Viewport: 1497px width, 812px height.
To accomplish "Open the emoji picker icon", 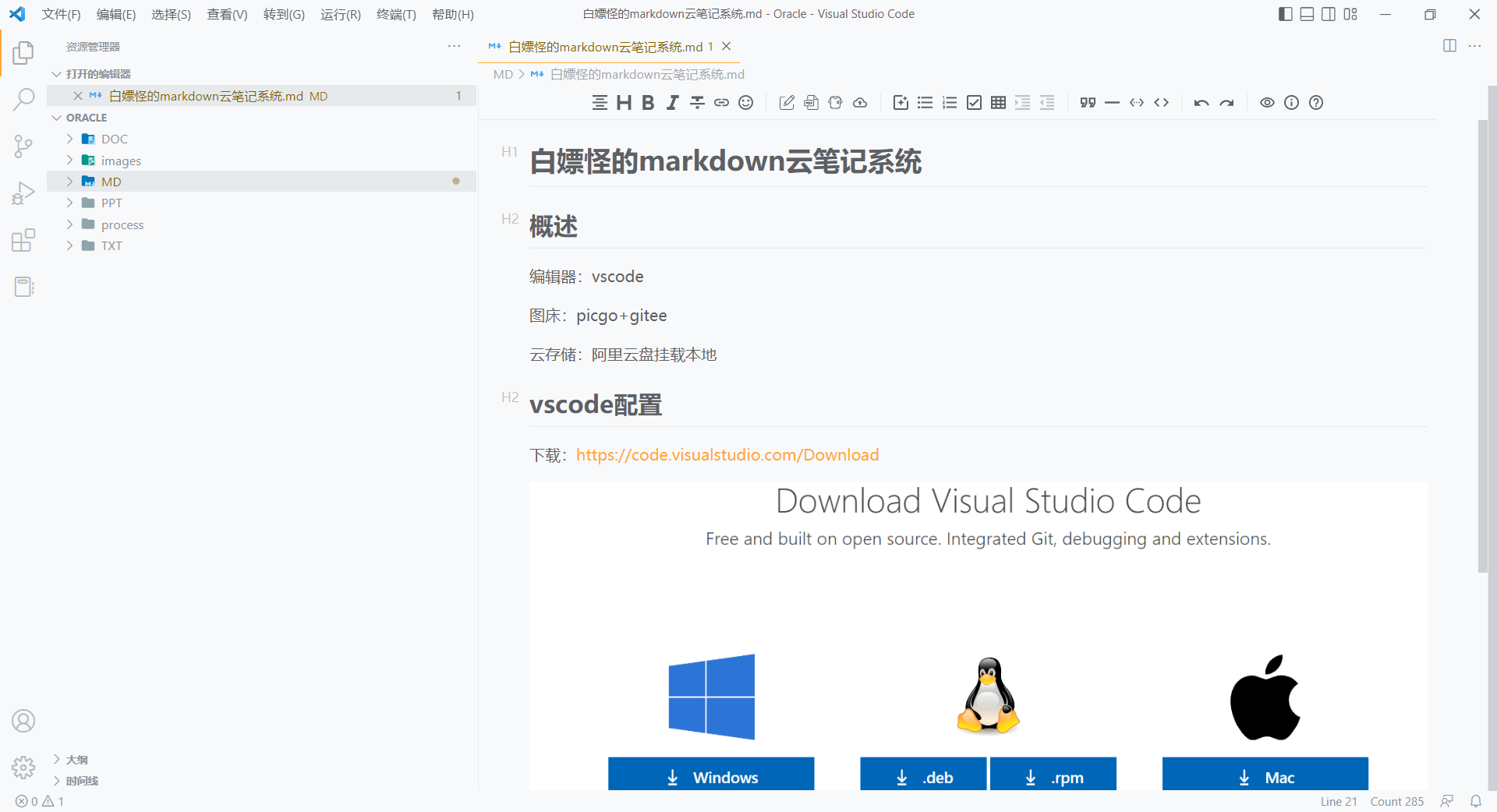I will pos(746,103).
